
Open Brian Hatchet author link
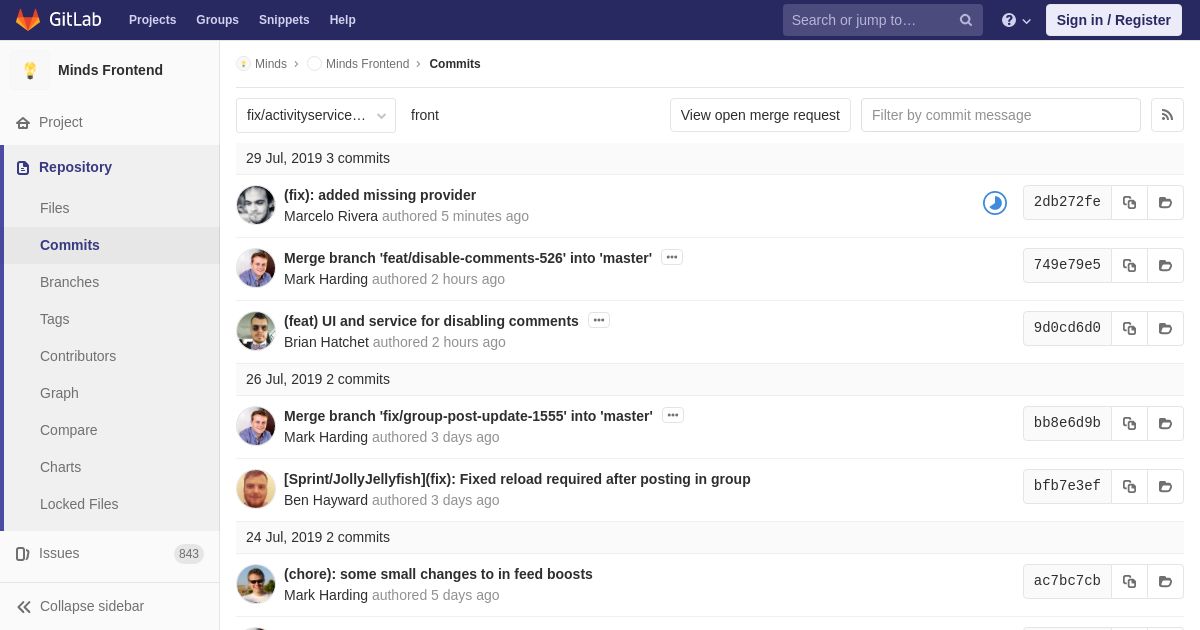[326, 342]
